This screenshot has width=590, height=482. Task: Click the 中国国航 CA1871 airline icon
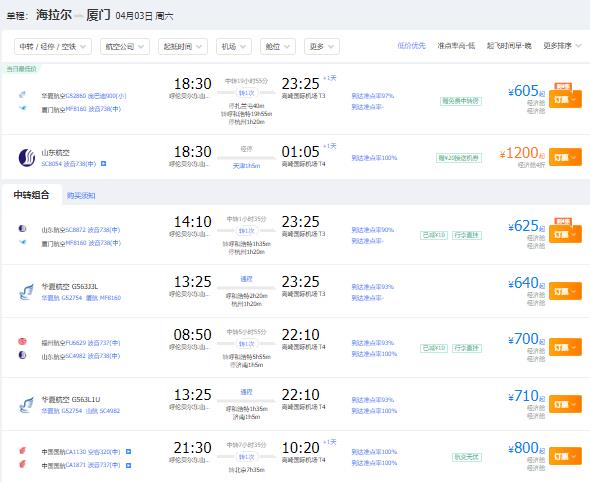(23, 464)
